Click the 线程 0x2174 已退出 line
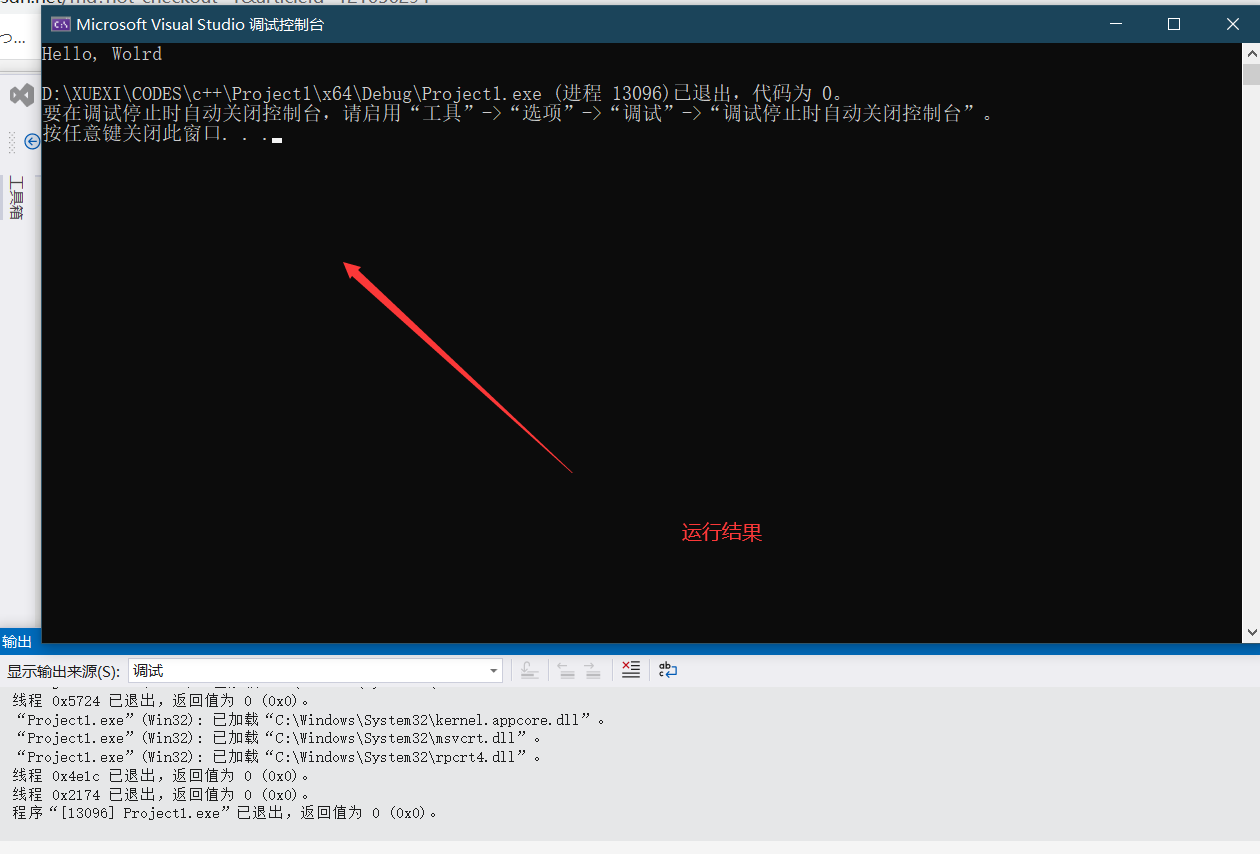This screenshot has width=1260, height=854. (x=162, y=794)
